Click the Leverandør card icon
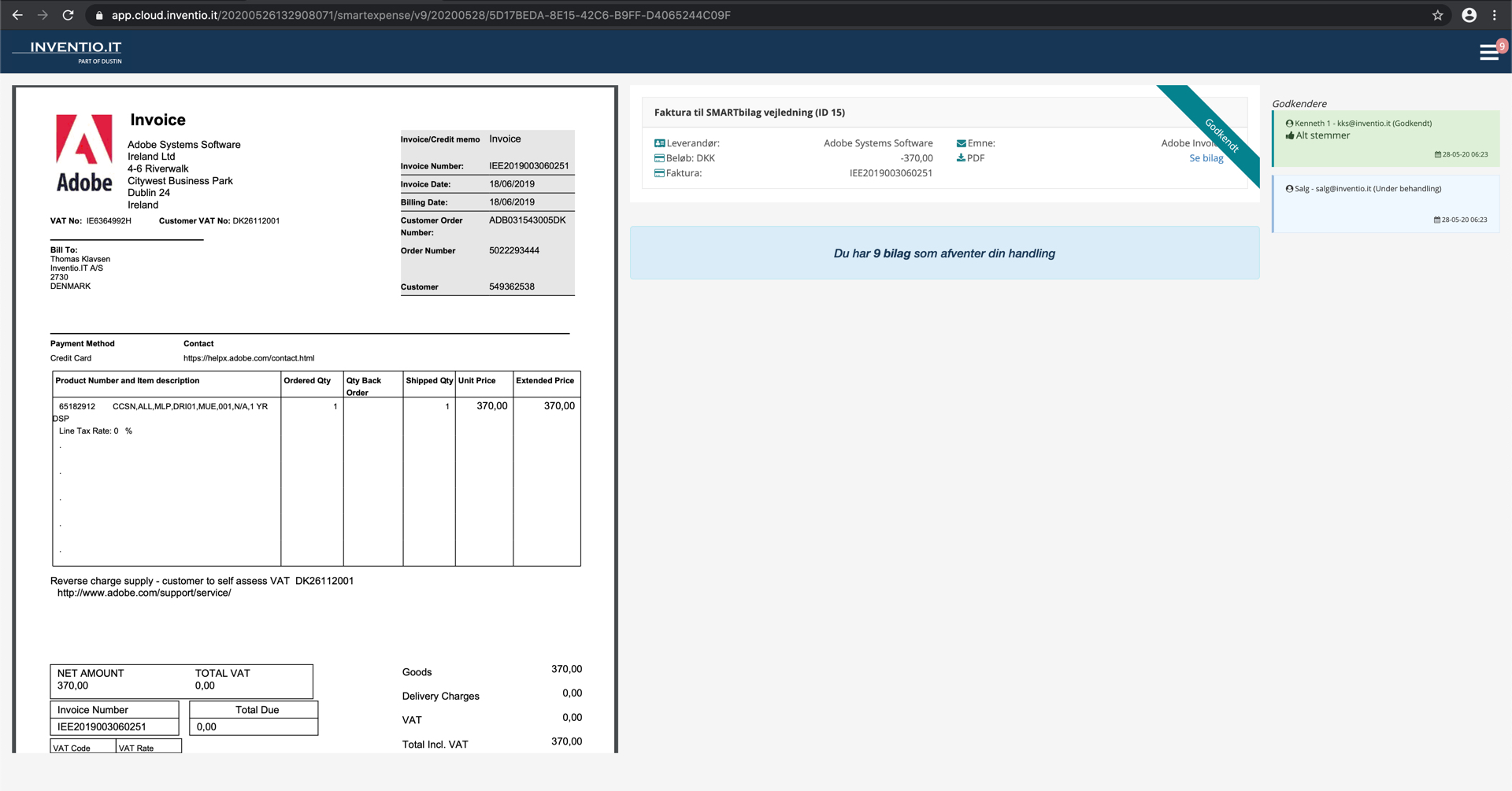This screenshot has height=791, width=1512. pyautogui.click(x=659, y=143)
